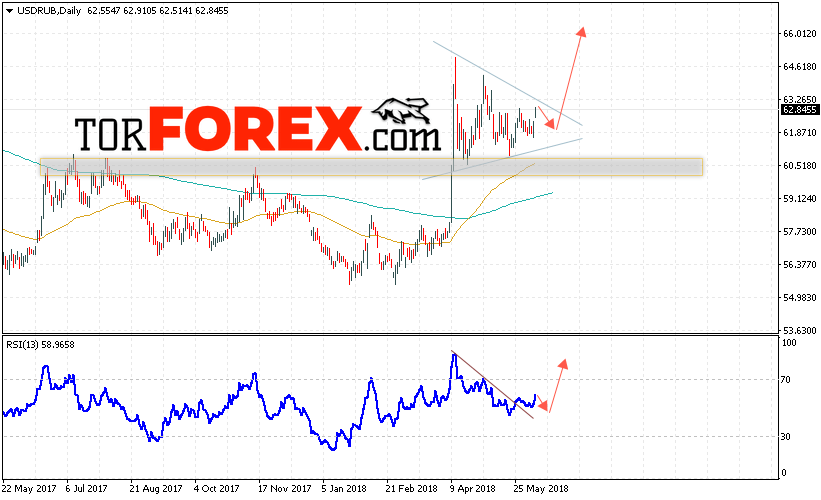Select the brown RSI descending trendline
This screenshot has height=500, width=821.
[492, 385]
